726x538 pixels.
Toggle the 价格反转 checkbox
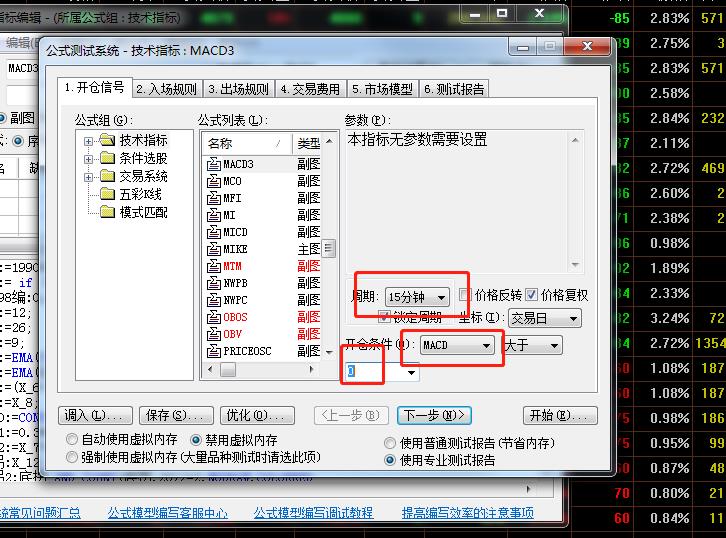(x=465, y=294)
